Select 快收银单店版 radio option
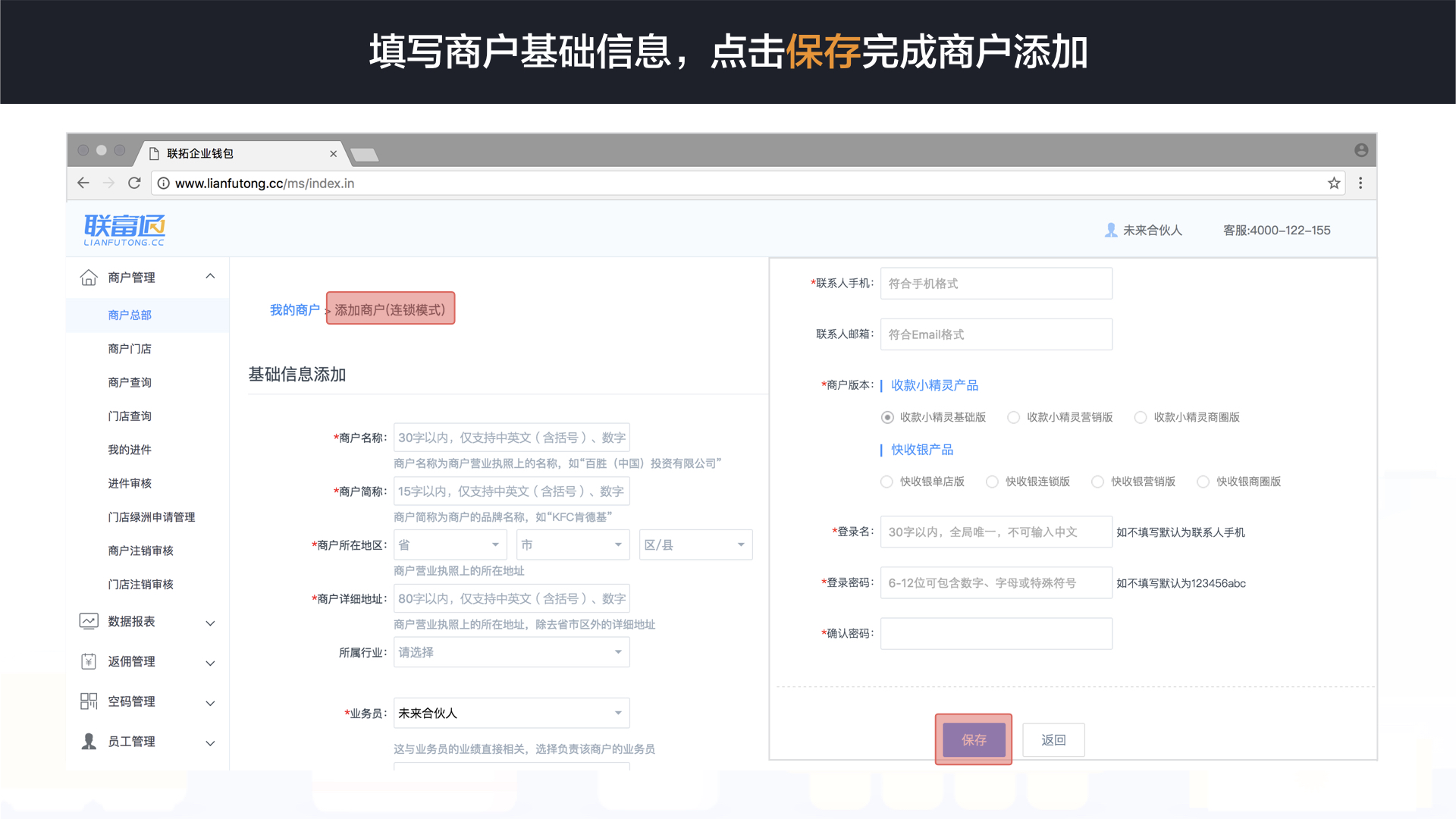This screenshot has width=1456, height=819. tap(886, 482)
